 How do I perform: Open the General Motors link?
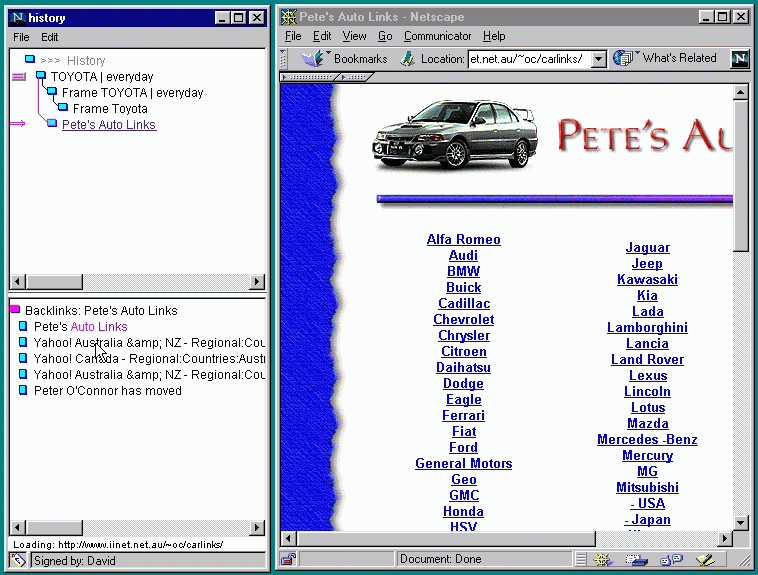pos(464,463)
